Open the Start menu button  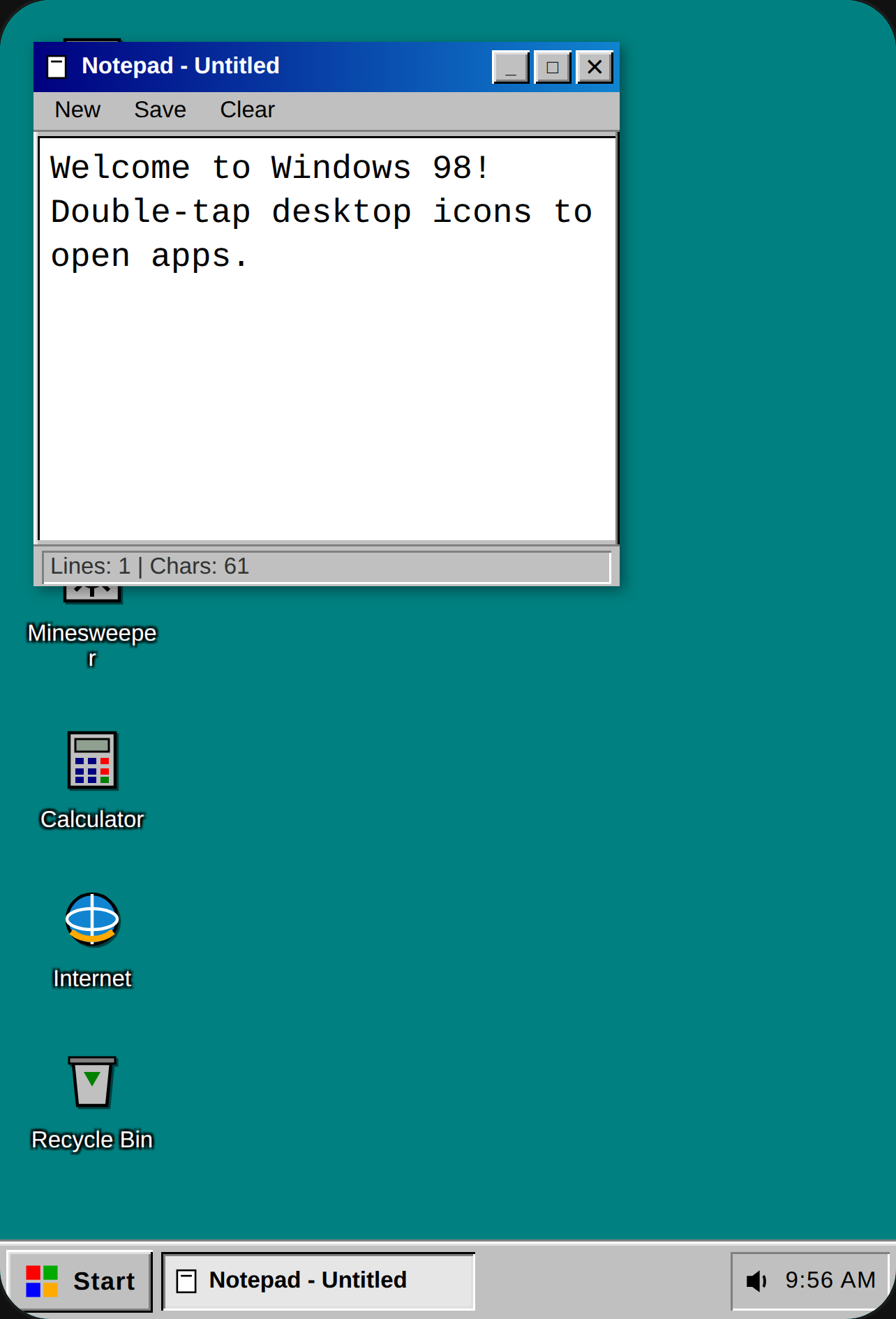pyautogui.click(x=80, y=1281)
